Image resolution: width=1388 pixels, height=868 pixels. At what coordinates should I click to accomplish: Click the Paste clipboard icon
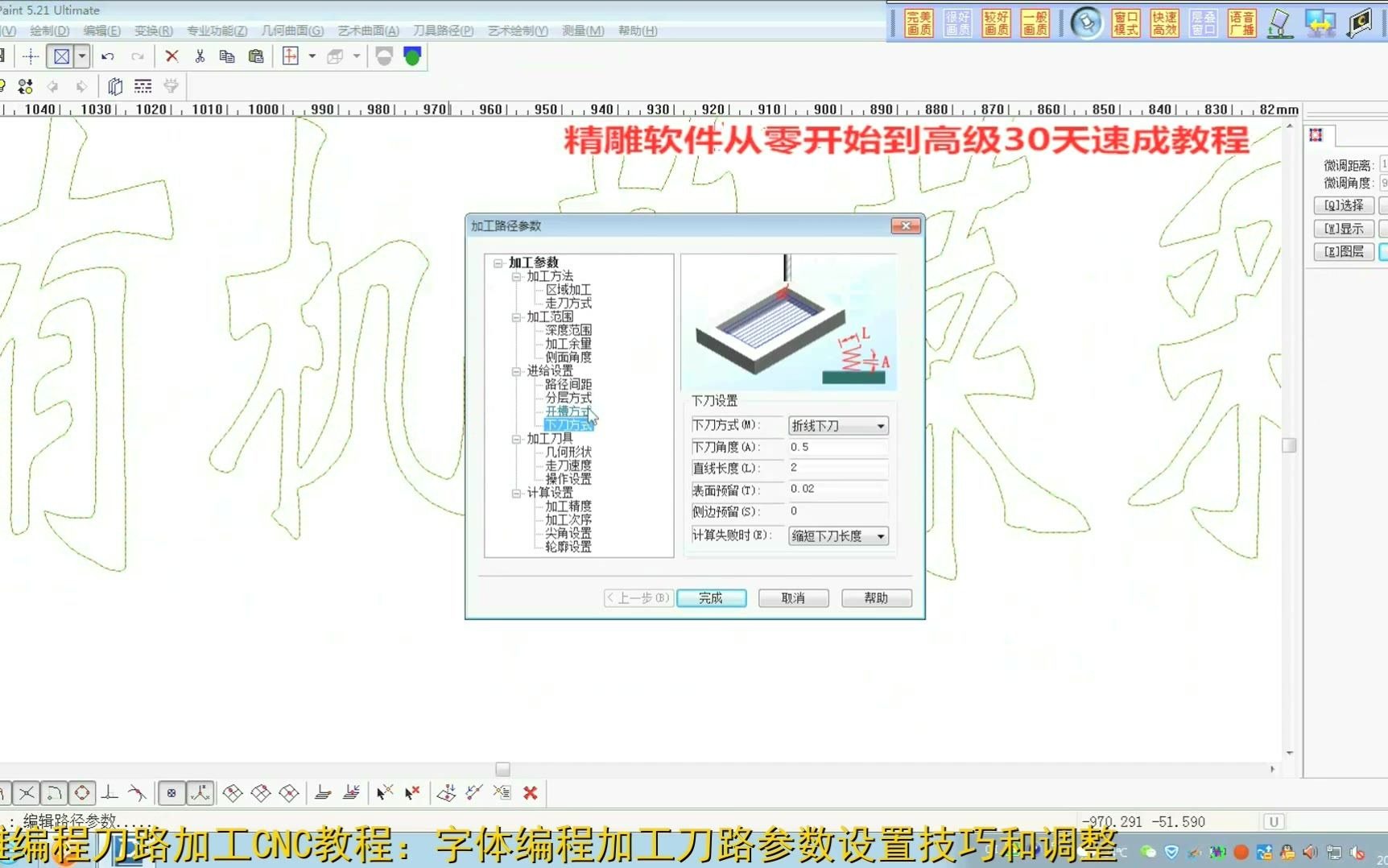[x=256, y=56]
